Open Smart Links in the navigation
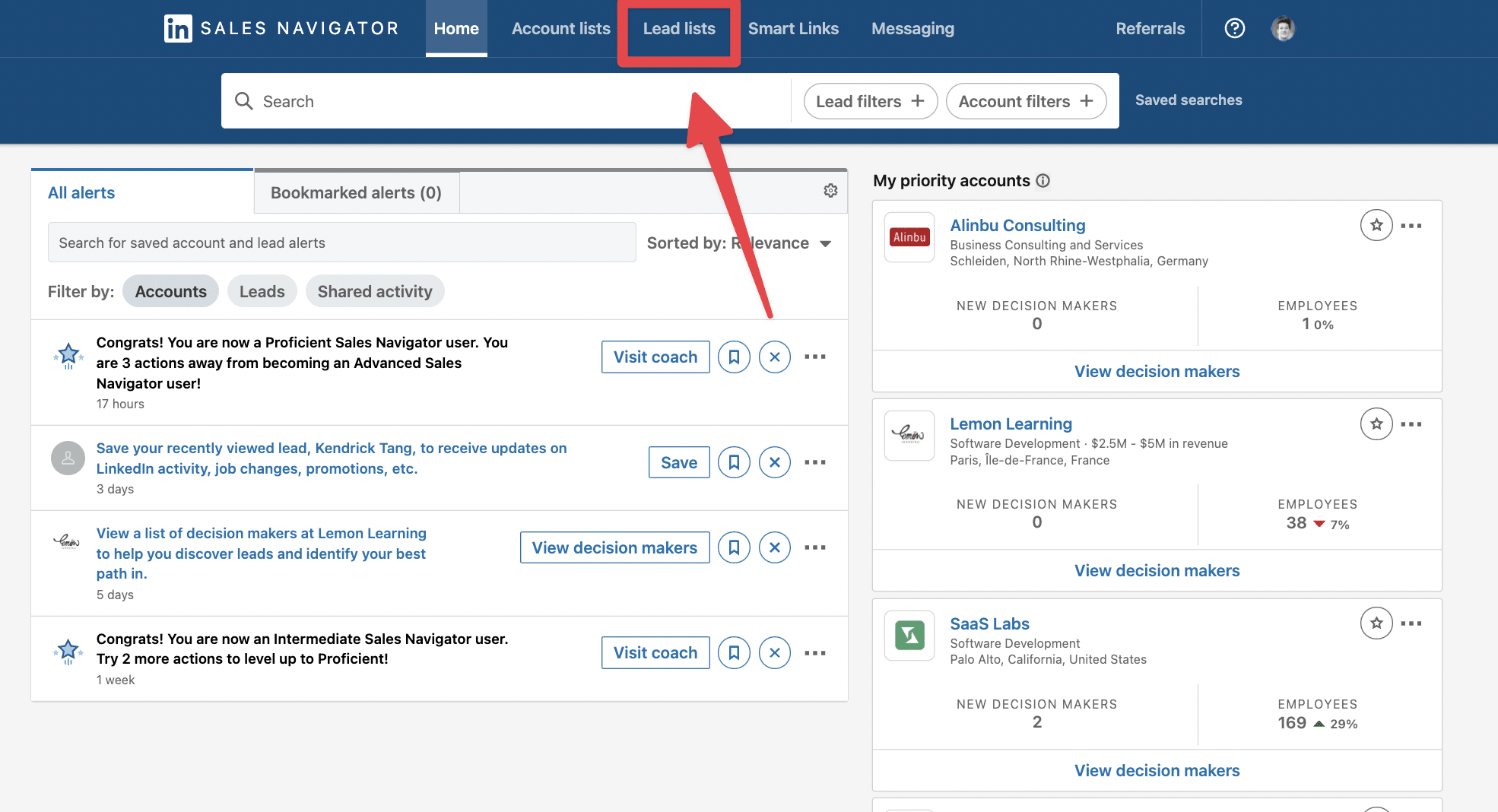 tap(793, 29)
